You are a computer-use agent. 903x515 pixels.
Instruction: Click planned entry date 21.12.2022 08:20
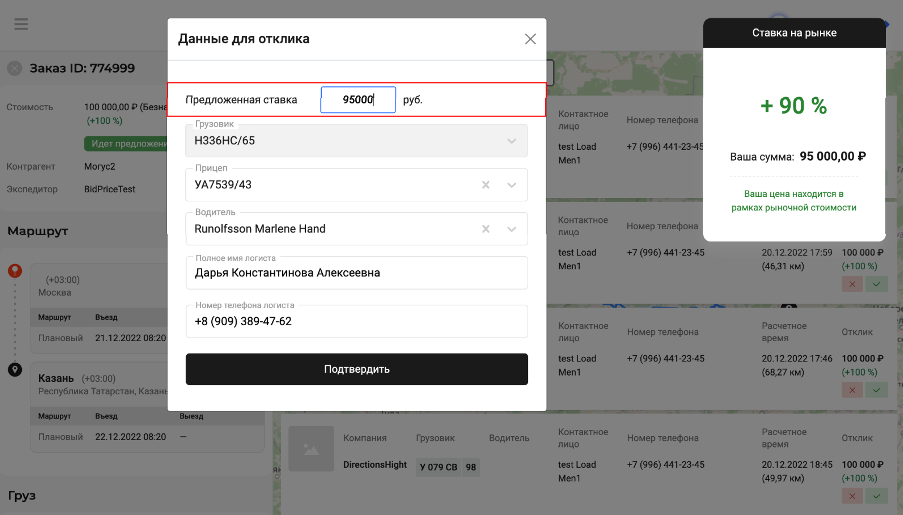(x=131, y=338)
